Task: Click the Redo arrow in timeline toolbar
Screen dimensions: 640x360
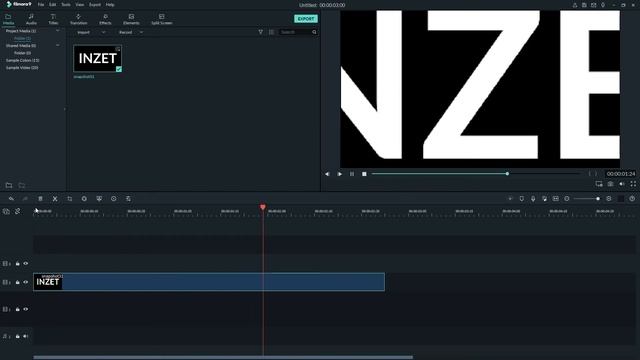Action: click(25, 199)
